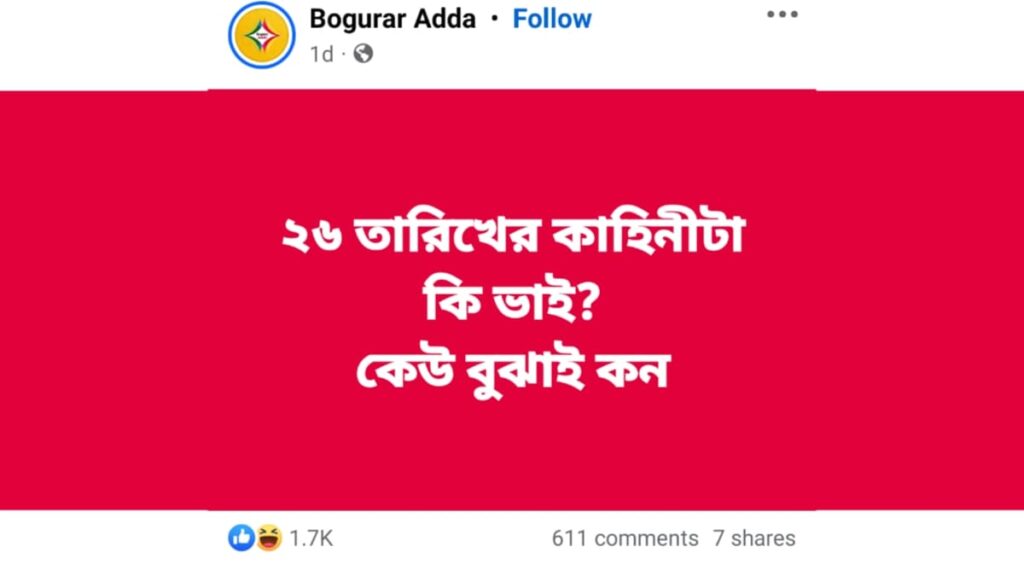Click the globe public audience icon
1024x576 pixels.
click(x=363, y=54)
